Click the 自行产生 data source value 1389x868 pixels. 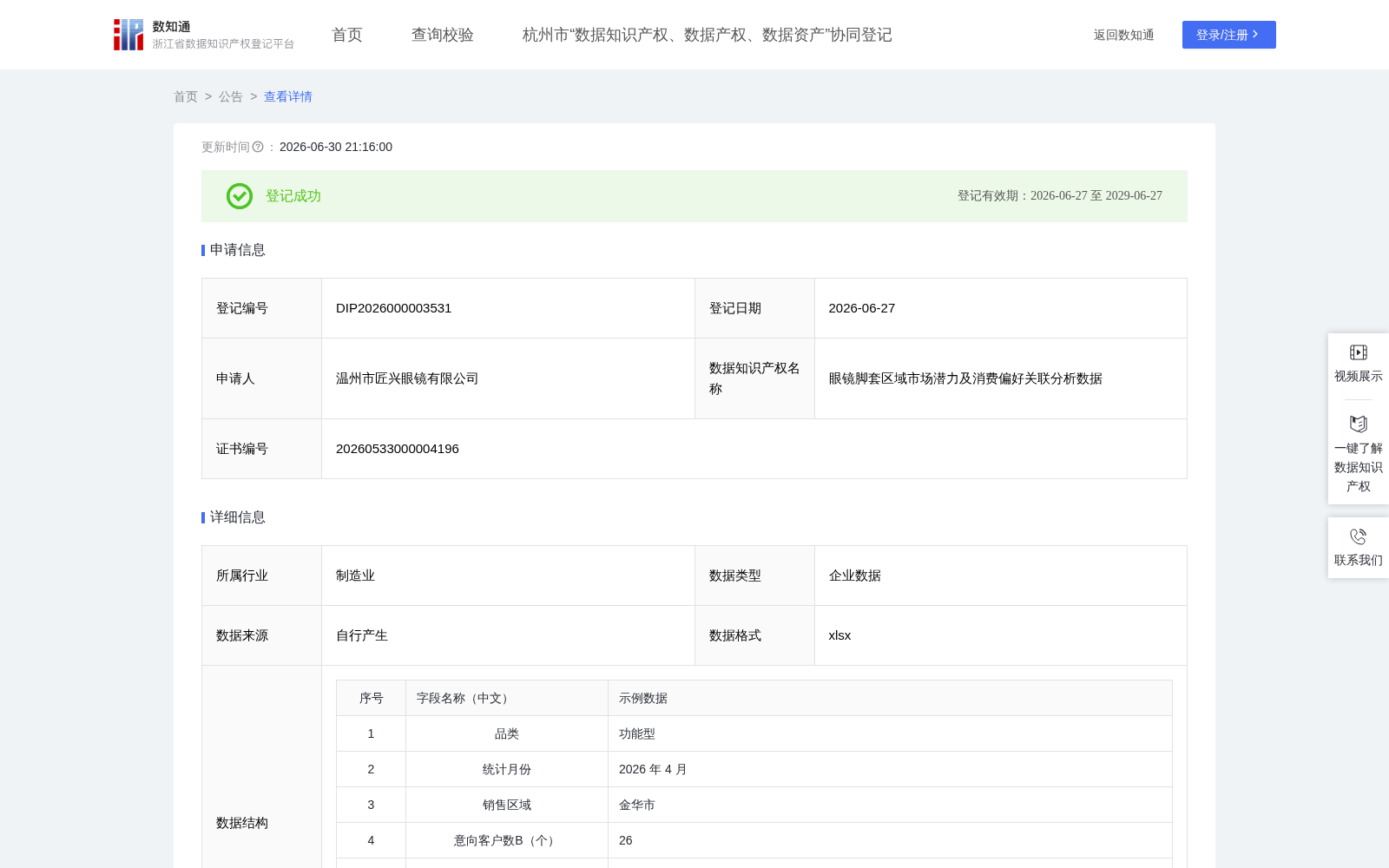tap(362, 635)
